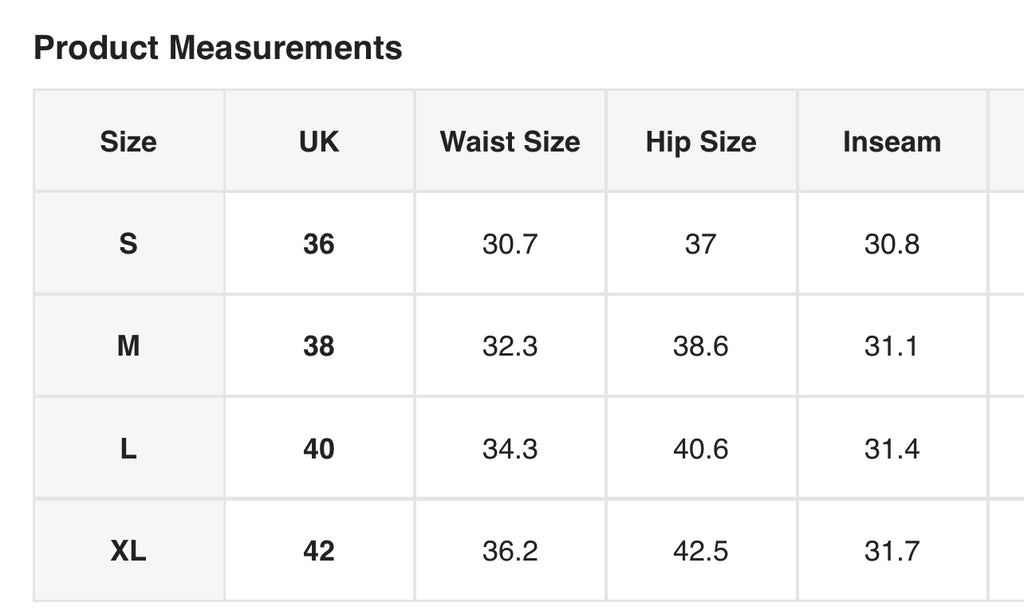
Task: Select UK size 38 cell
Action: click(319, 346)
